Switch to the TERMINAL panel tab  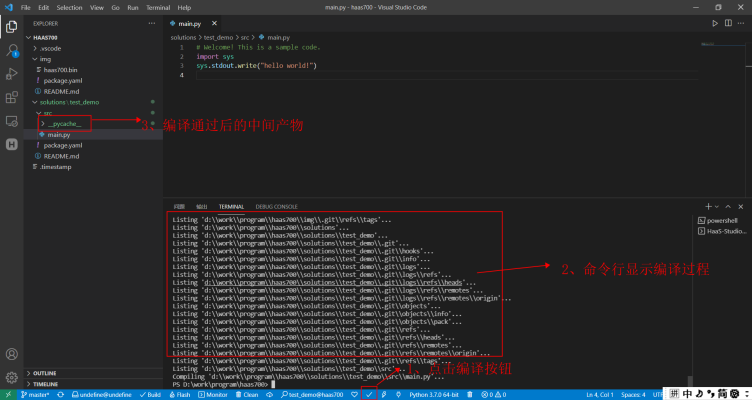pyautogui.click(x=231, y=206)
